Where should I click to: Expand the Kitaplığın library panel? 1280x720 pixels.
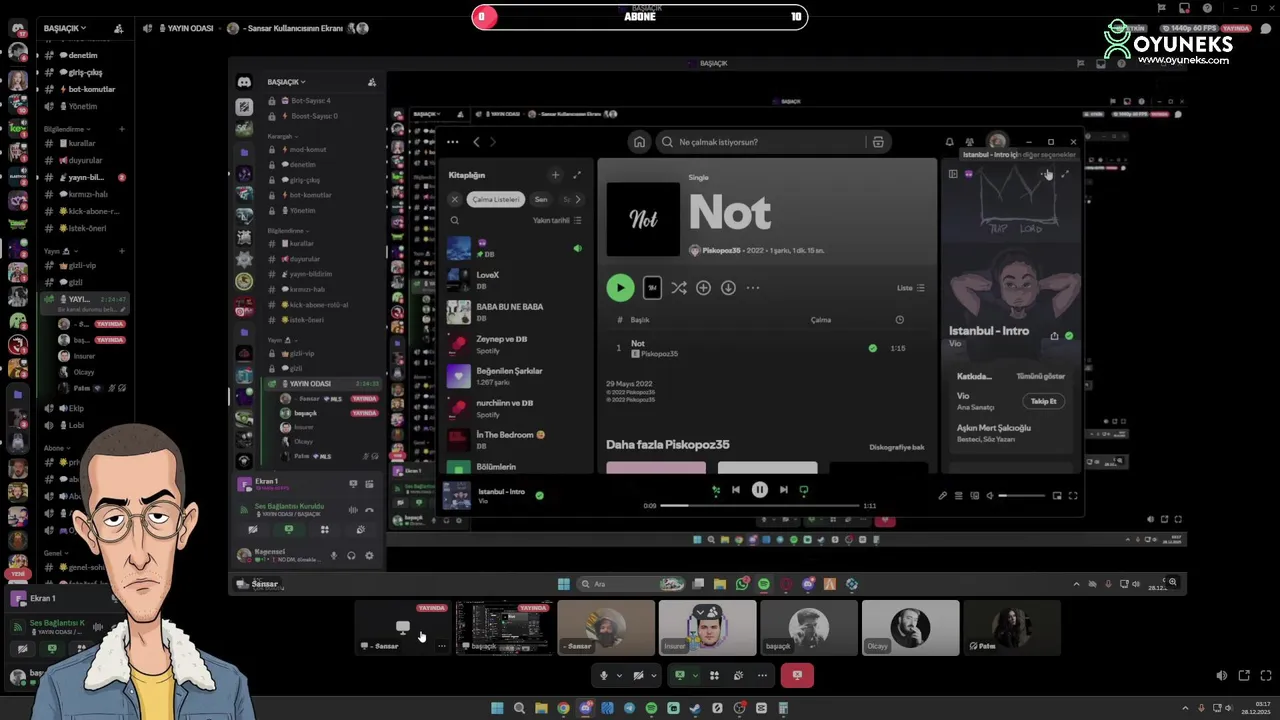576,175
